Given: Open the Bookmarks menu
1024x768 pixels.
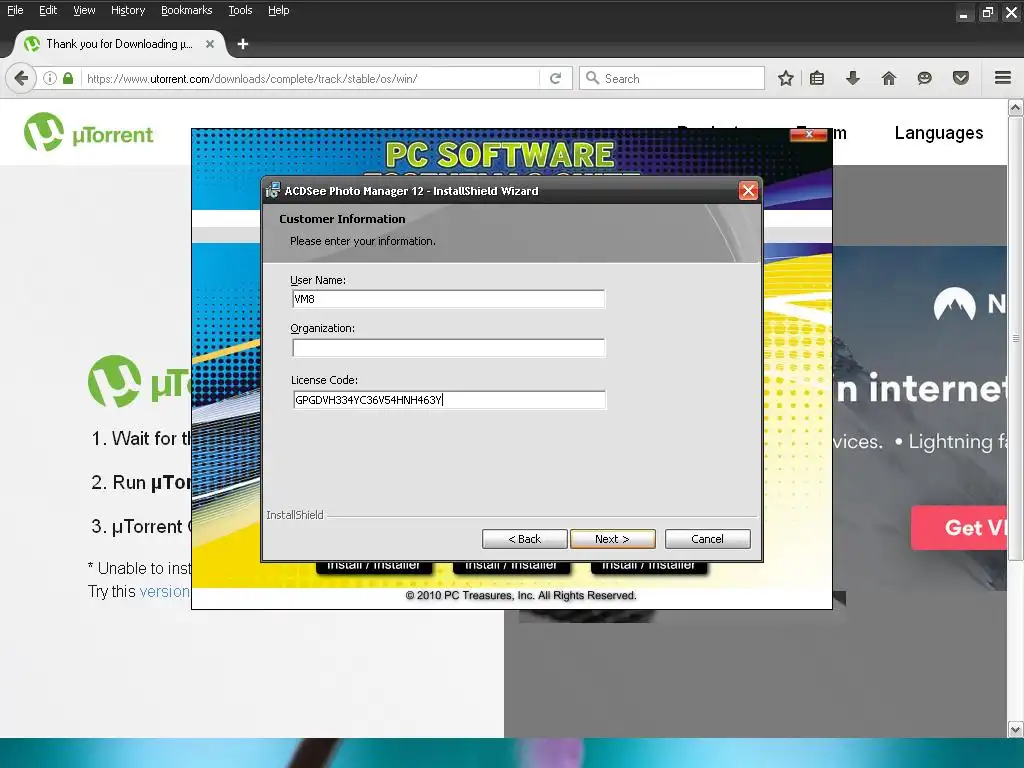Looking at the screenshot, I should [x=187, y=10].
